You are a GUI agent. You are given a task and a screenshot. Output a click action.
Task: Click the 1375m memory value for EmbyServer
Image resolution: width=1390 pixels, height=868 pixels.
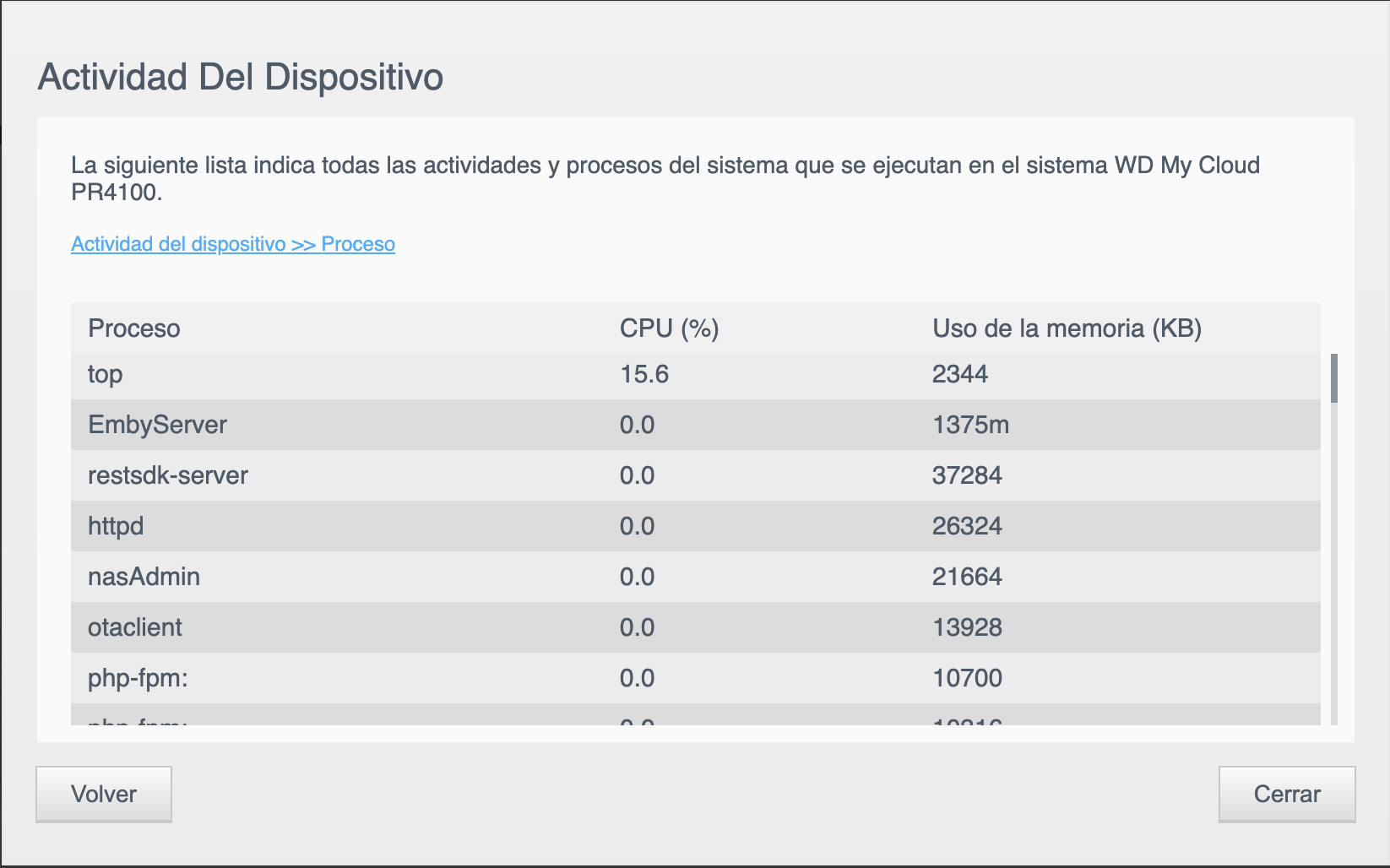pos(970,425)
